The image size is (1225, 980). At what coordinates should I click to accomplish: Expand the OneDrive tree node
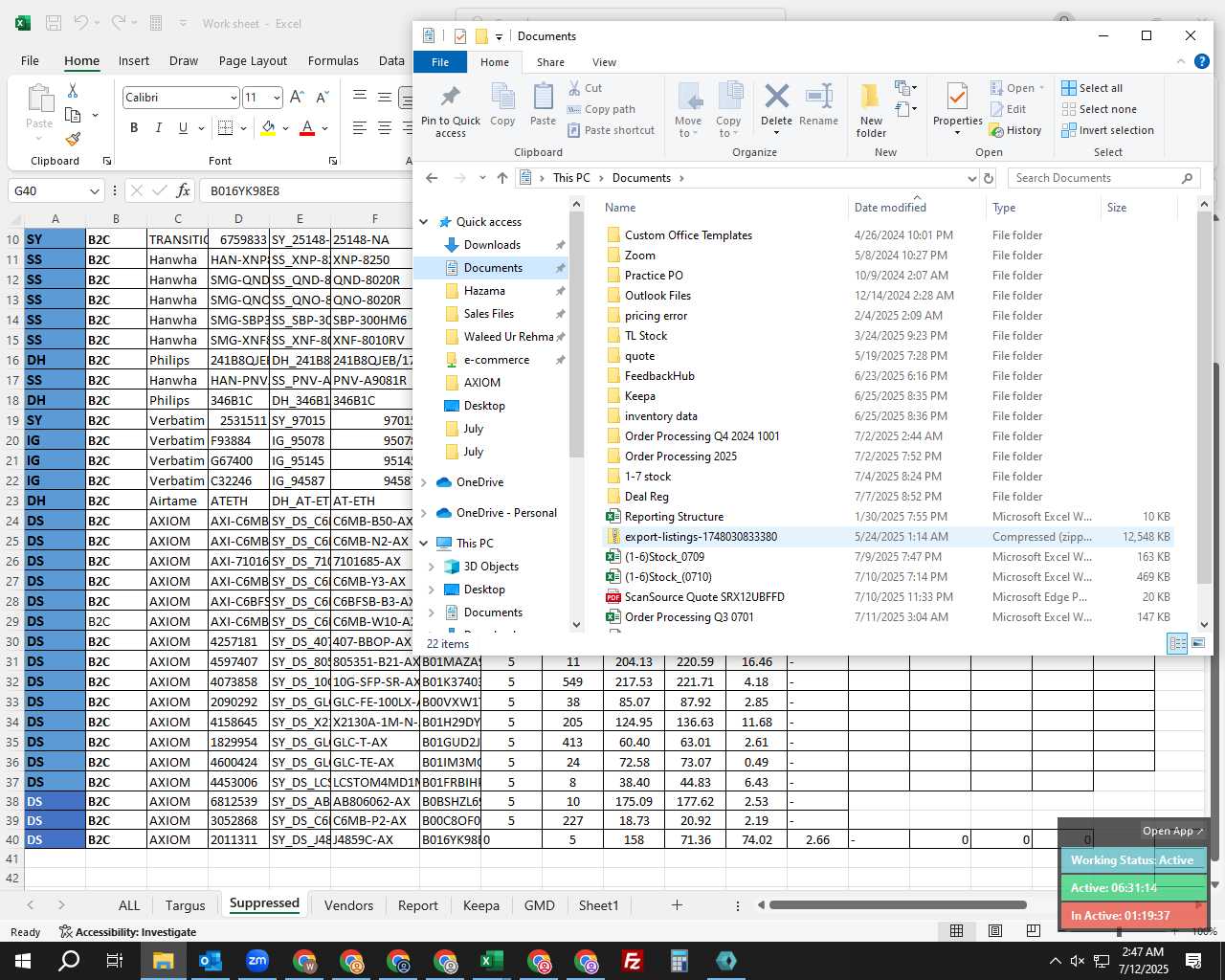(424, 482)
